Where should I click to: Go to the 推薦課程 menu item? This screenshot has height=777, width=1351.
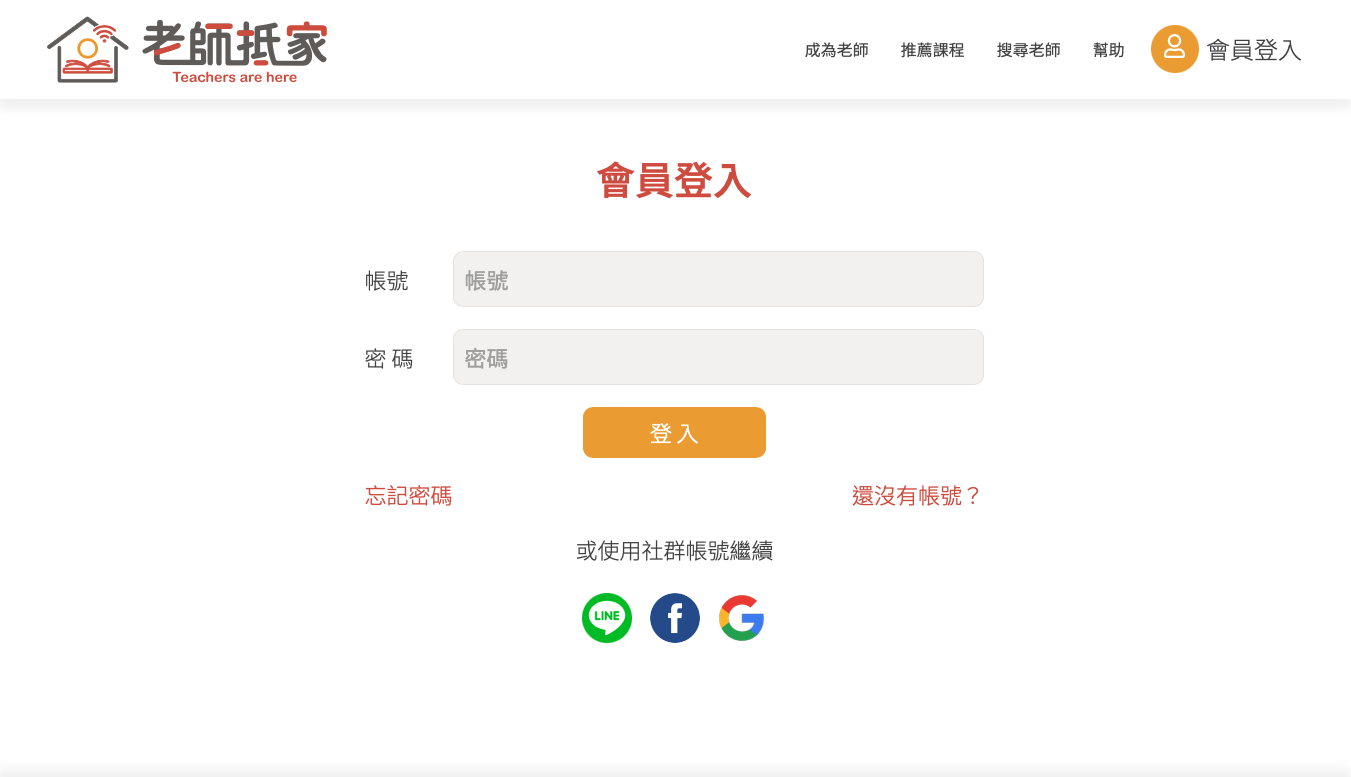933,50
